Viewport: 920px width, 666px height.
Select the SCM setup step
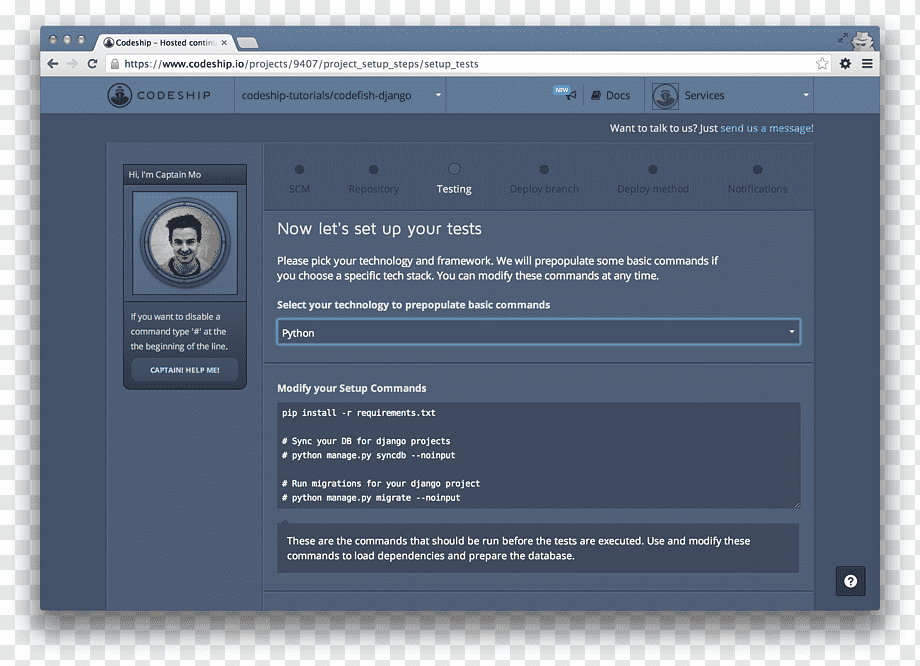[x=299, y=171]
